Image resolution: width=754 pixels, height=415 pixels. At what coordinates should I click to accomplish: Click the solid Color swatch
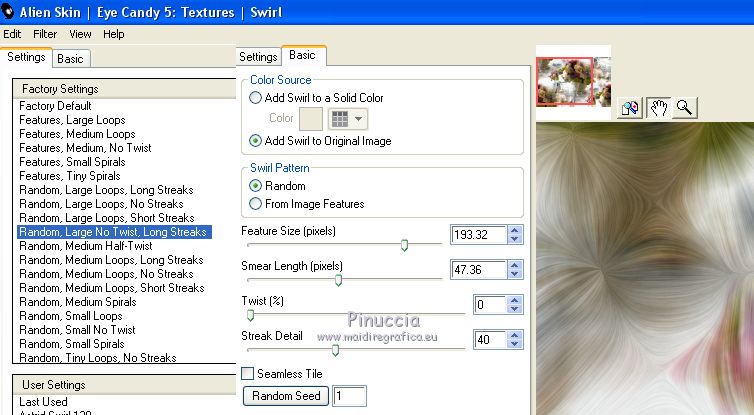(311, 119)
